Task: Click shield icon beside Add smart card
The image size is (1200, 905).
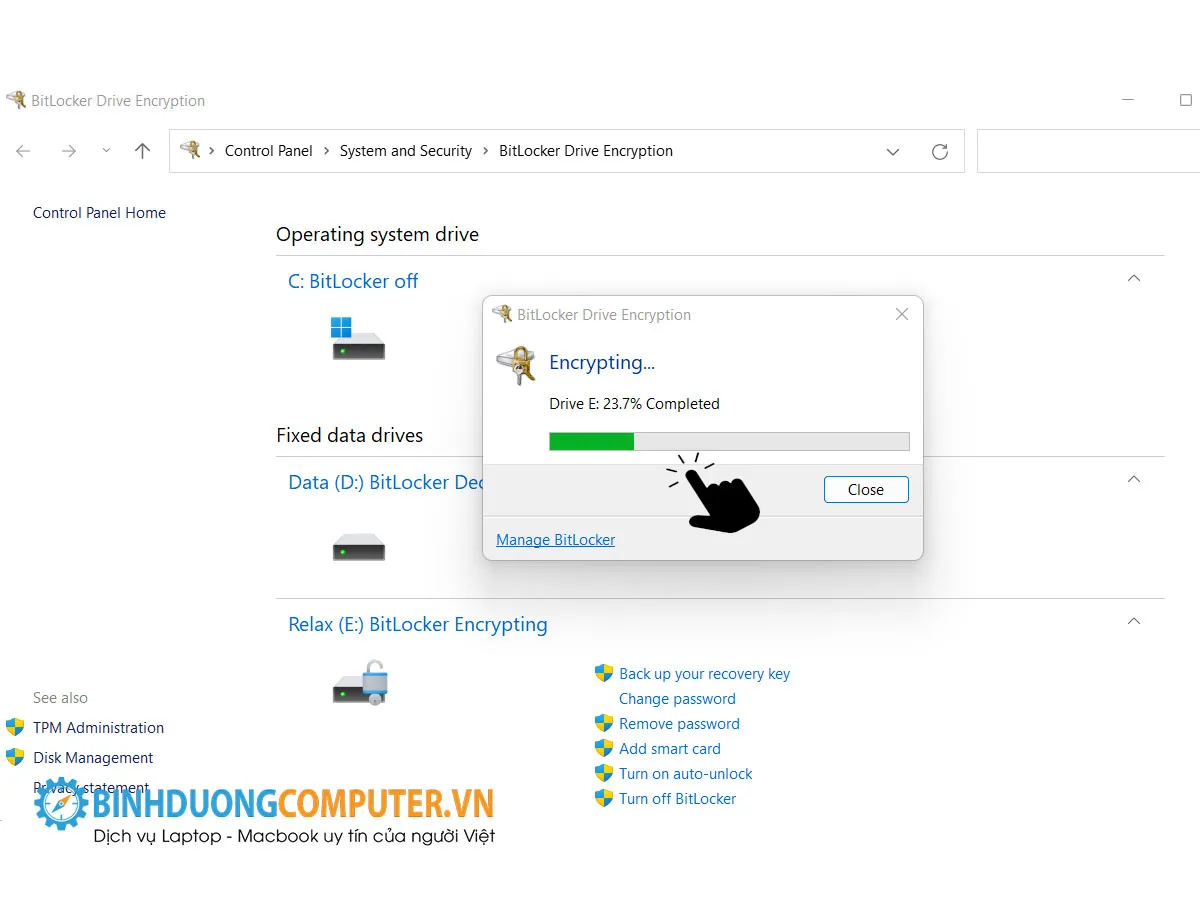Action: pyautogui.click(x=603, y=748)
